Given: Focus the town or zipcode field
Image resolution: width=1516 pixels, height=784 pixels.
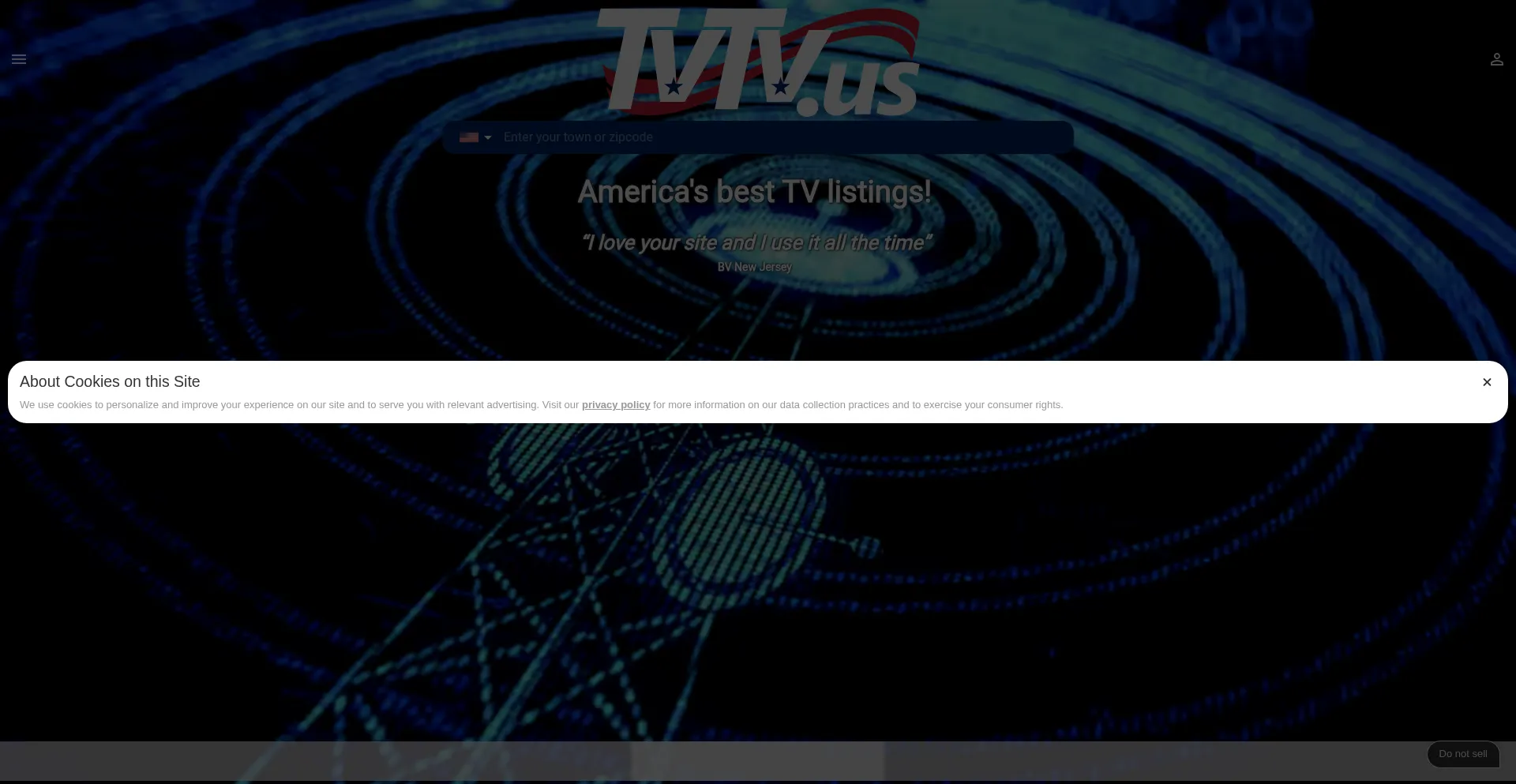Looking at the screenshot, I should pyautogui.click(x=782, y=137).
